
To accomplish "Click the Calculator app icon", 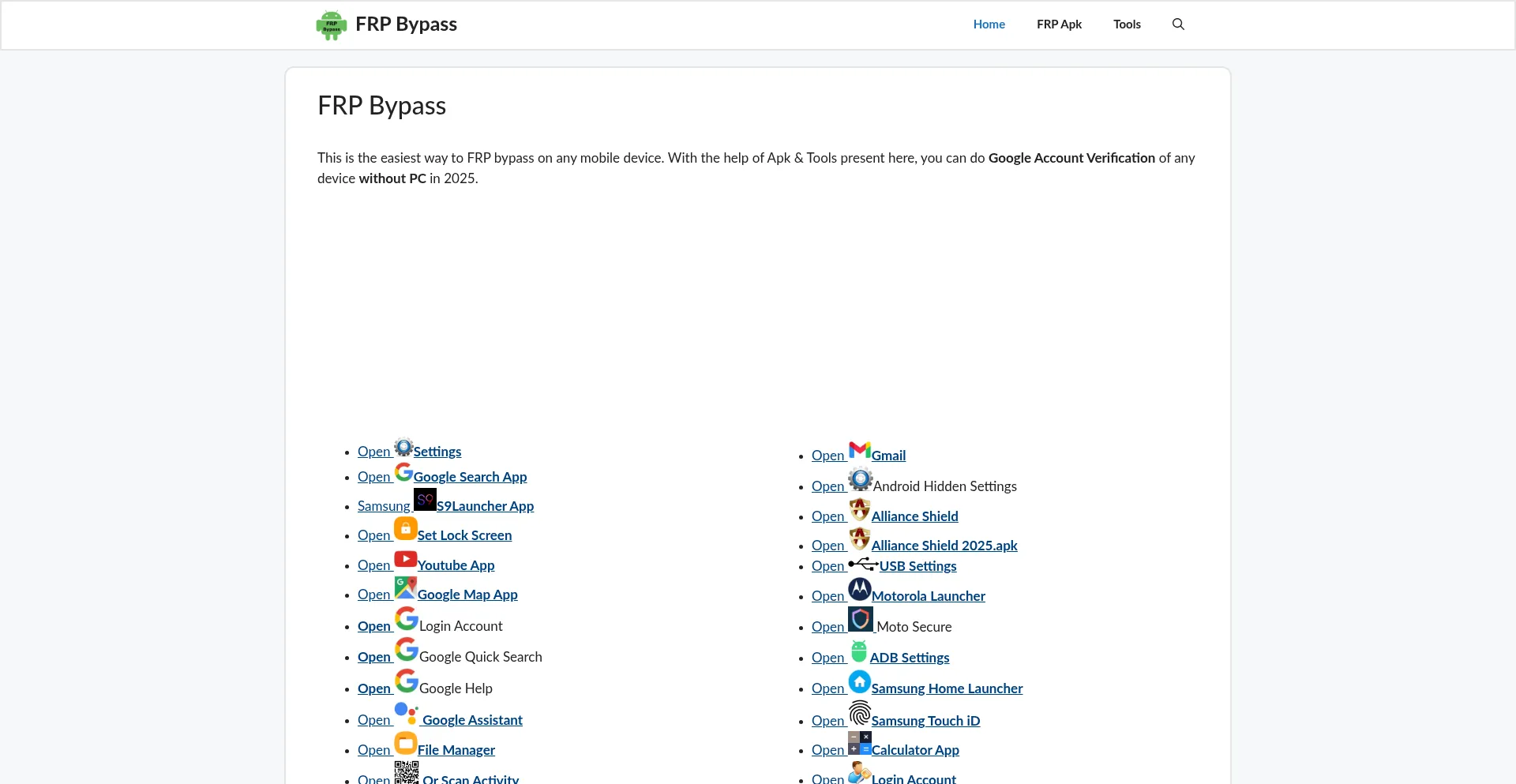I will coord(860,743).
